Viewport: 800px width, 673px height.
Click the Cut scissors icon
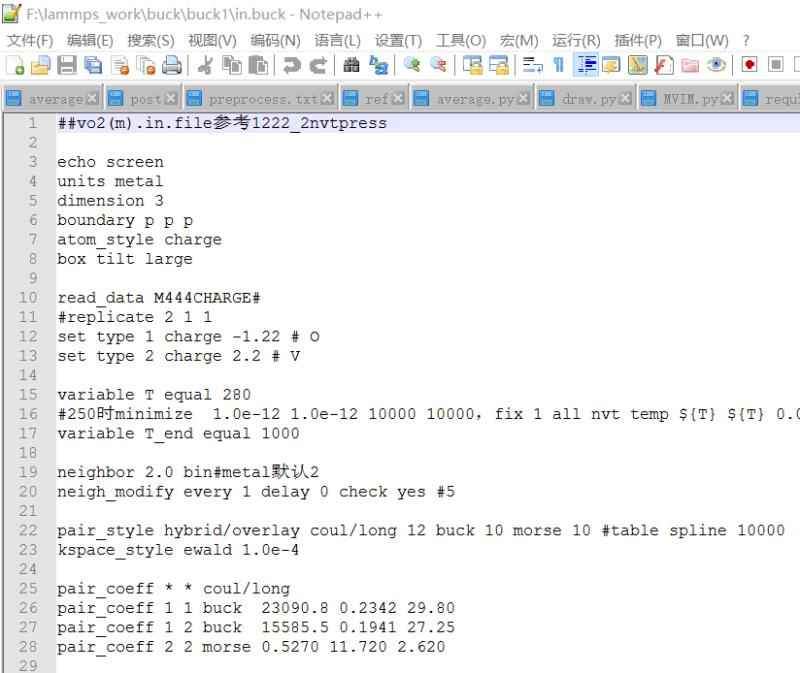point(205,66)
